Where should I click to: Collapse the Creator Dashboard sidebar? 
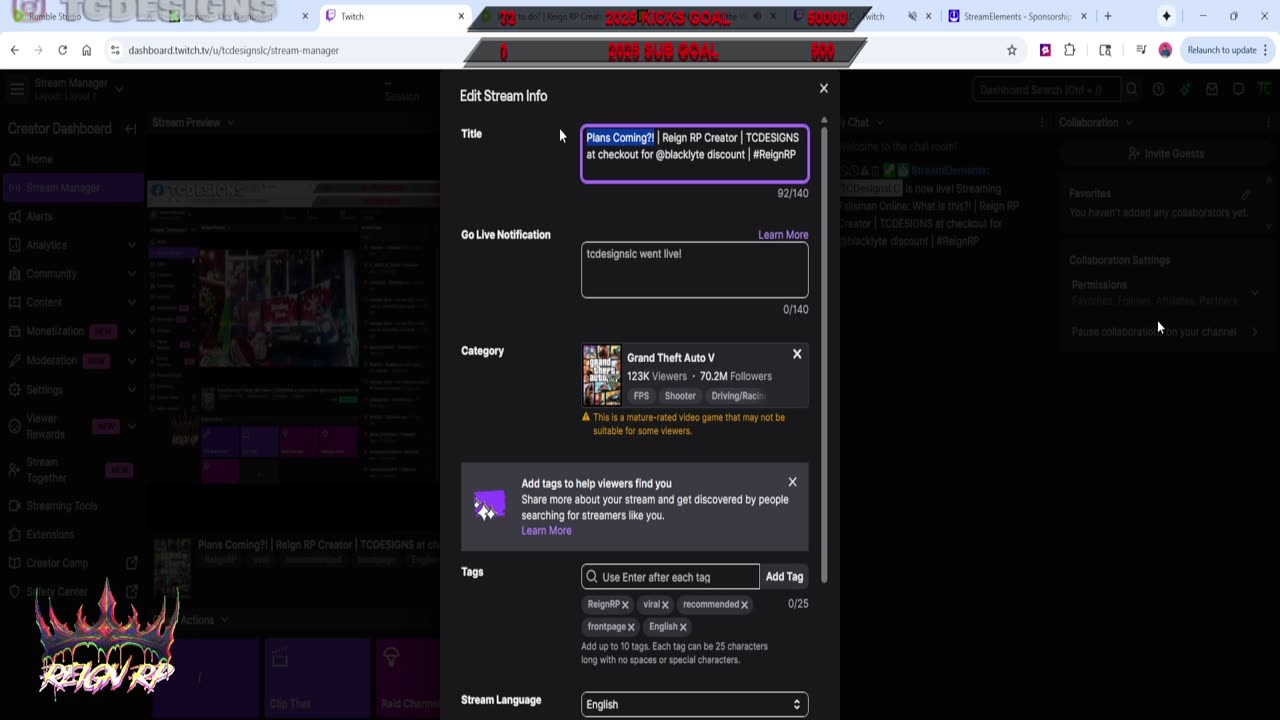130,129
